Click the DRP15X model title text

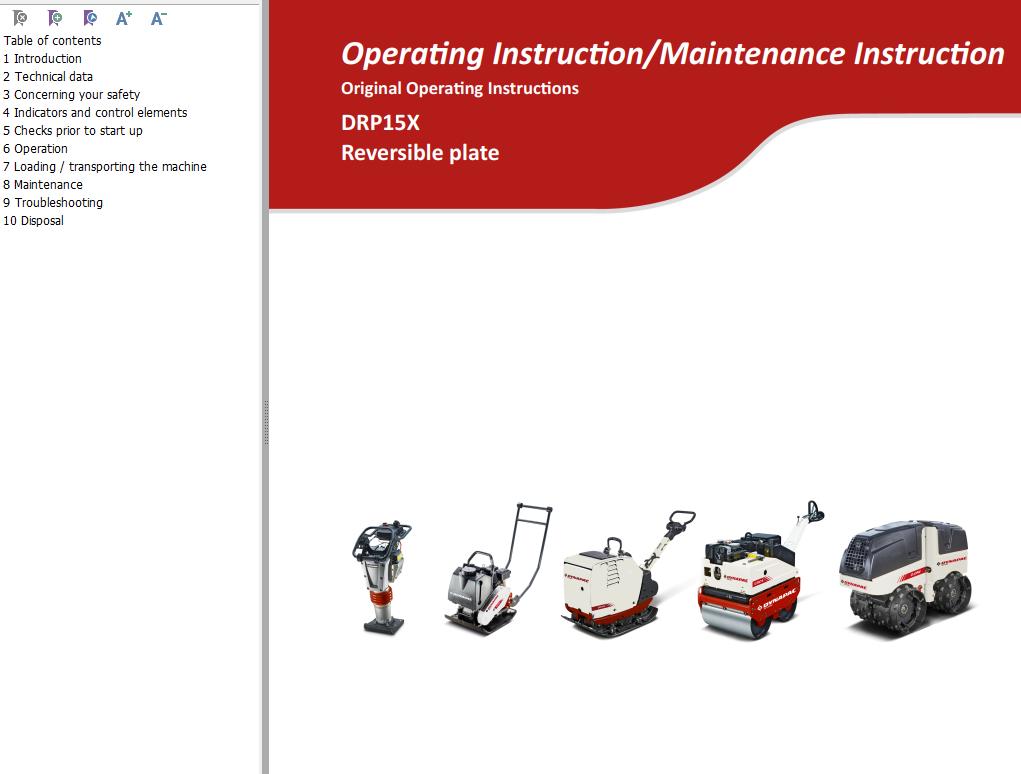tap(380, 122)
